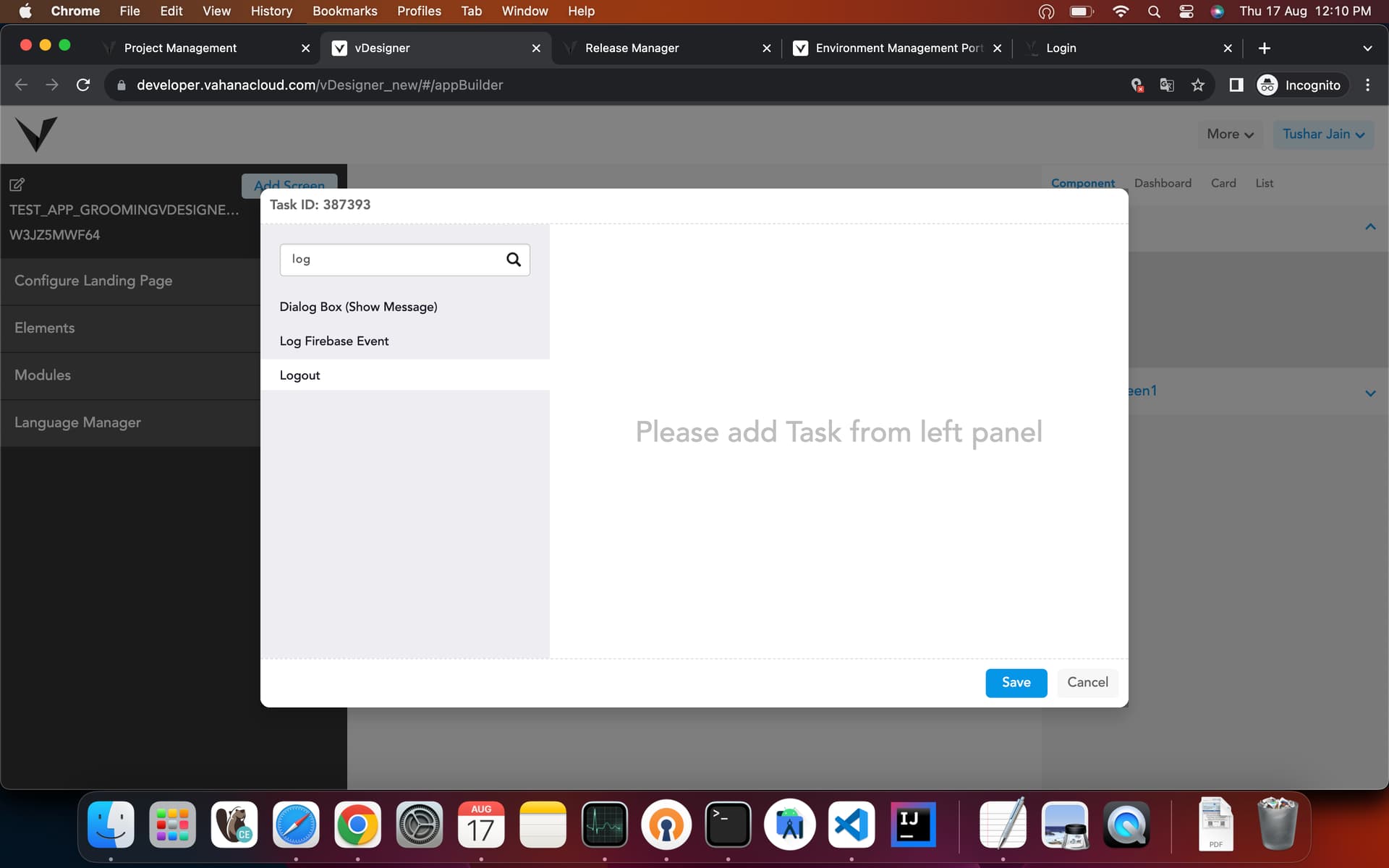Open the Bookmarks menu
The image size is (1389, 868).
click(x=344, y=11)
